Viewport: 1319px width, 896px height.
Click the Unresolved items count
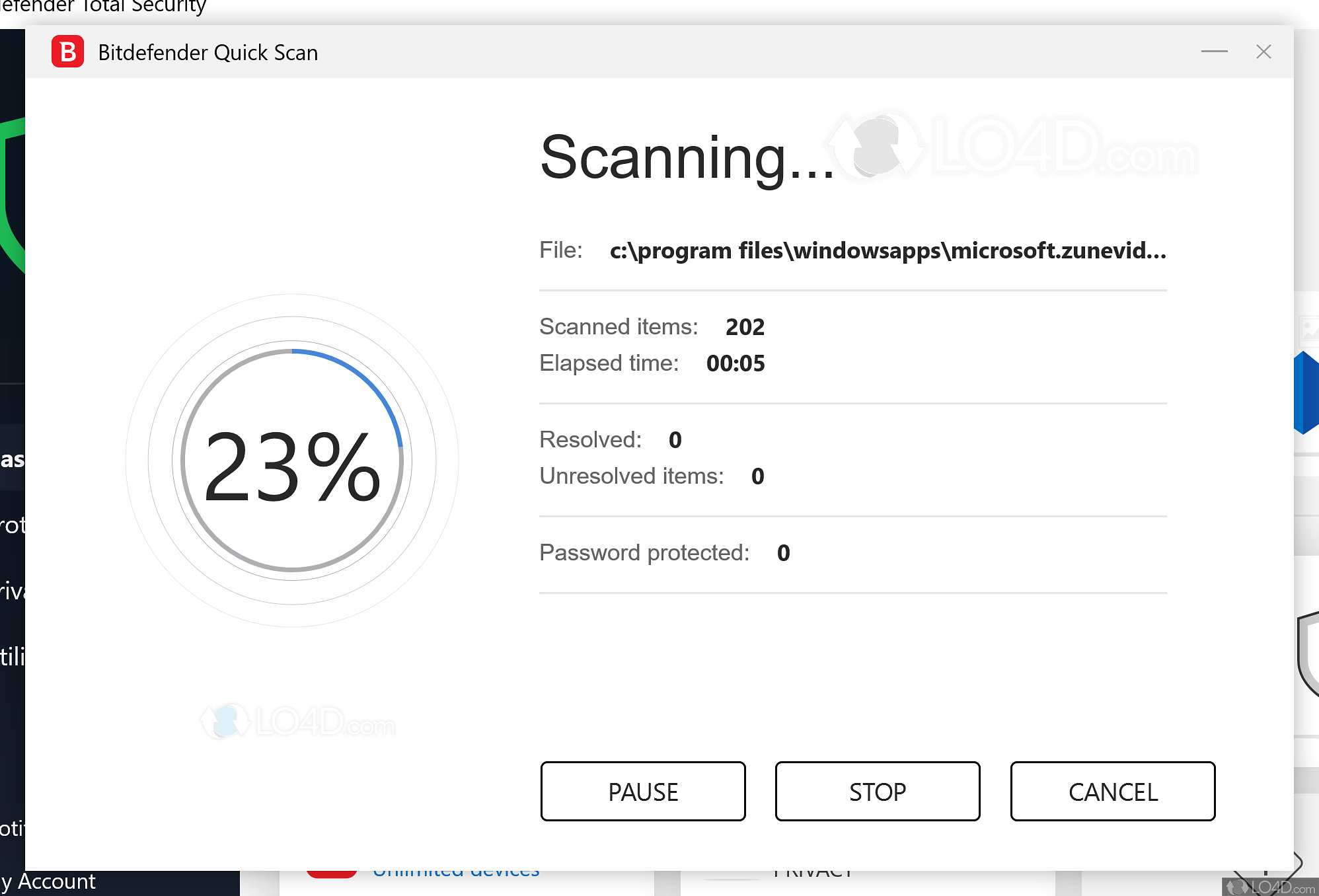tap(757, 476)
